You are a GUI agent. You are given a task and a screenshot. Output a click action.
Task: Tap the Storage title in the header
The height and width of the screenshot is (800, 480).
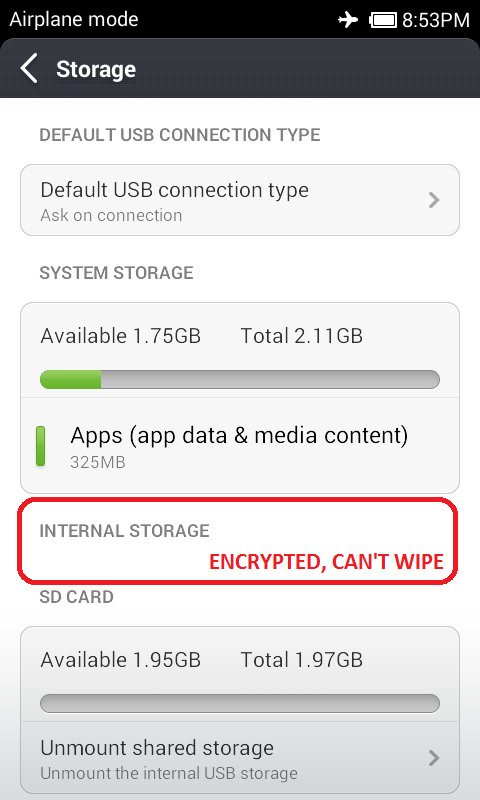coord(96,69)
